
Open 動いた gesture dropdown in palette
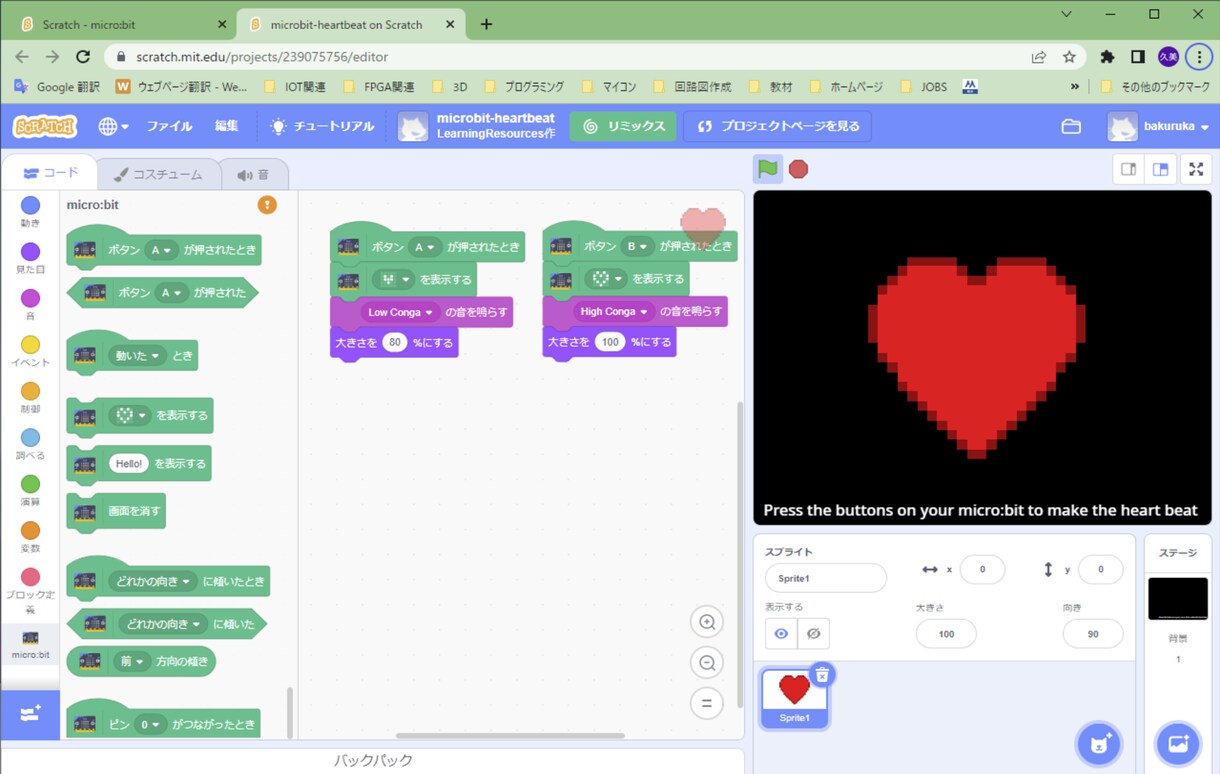point(137,355)
